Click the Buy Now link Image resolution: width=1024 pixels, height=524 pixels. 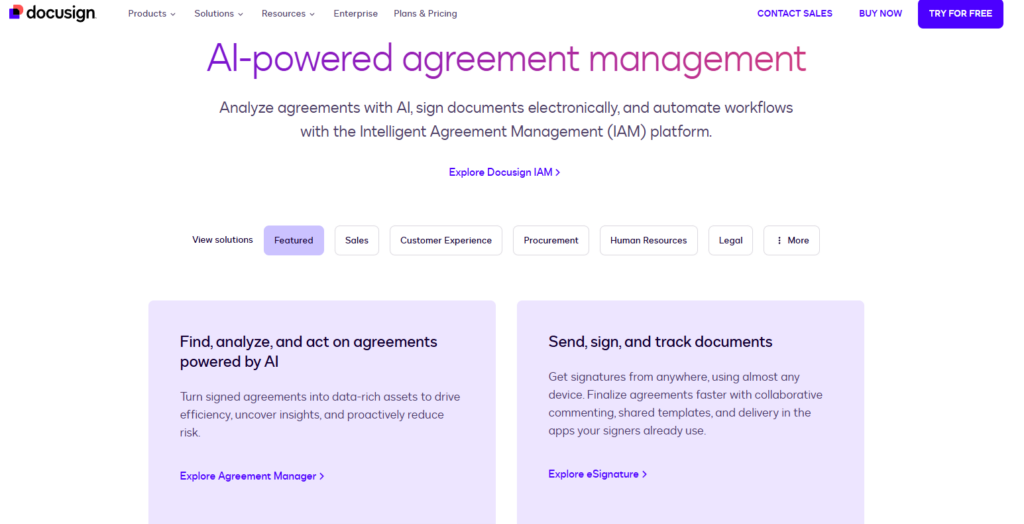[880, 14]
